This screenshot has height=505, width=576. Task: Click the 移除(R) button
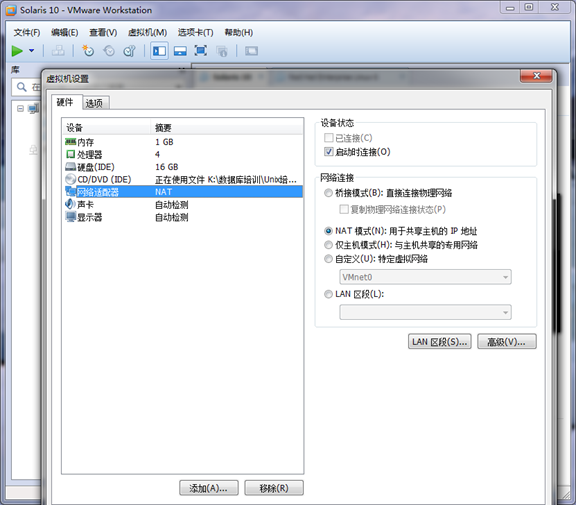[x=274, y=488]
